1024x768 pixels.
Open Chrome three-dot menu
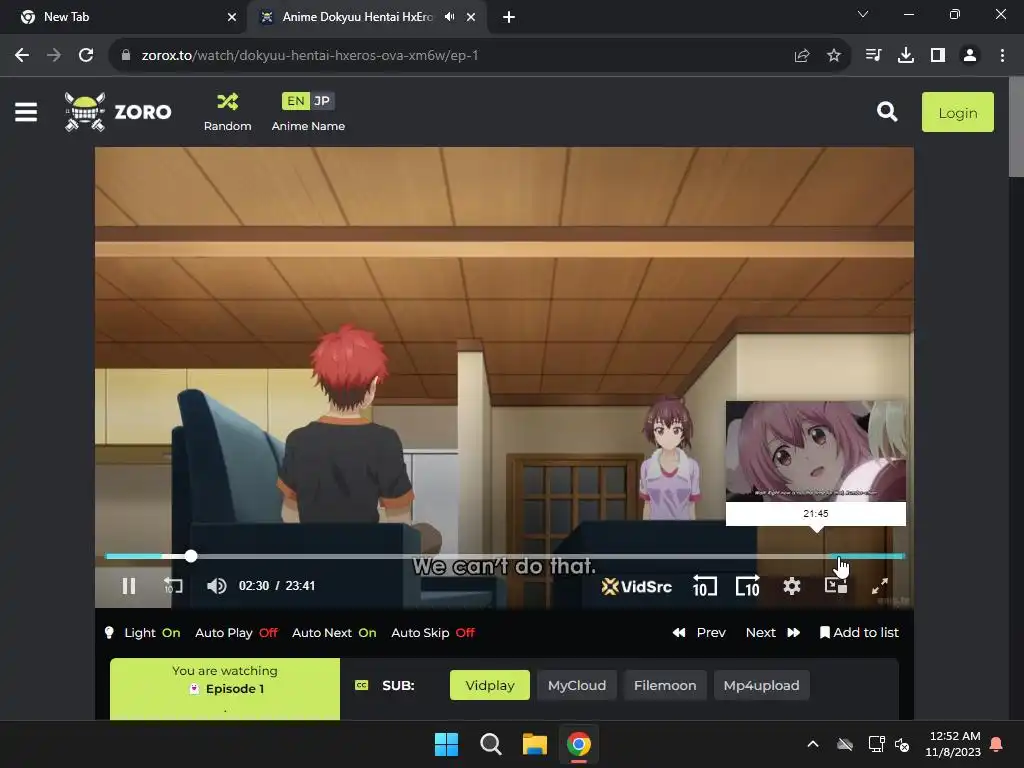[1002, 56]
